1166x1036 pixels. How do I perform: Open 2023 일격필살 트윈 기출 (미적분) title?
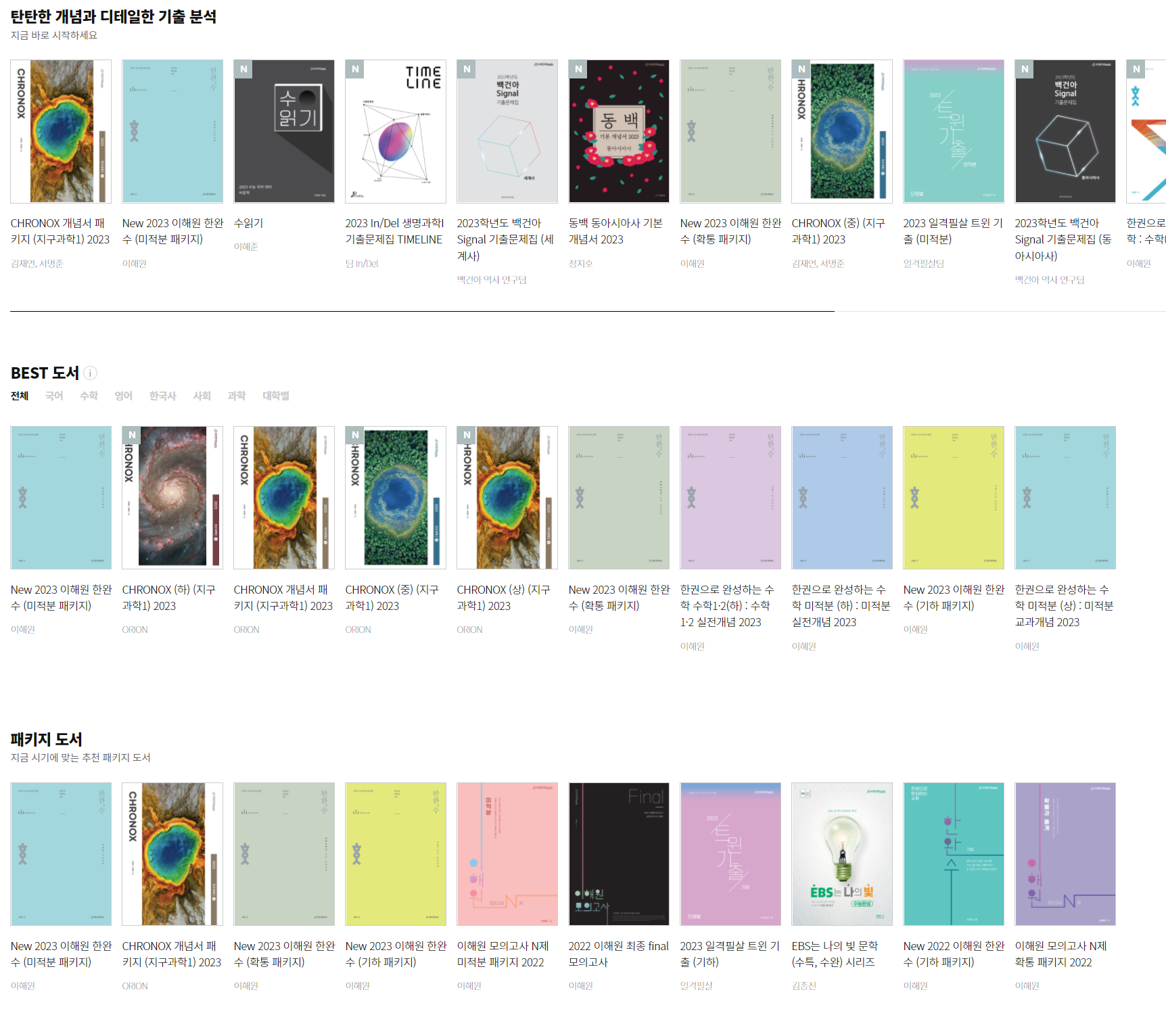953,231
